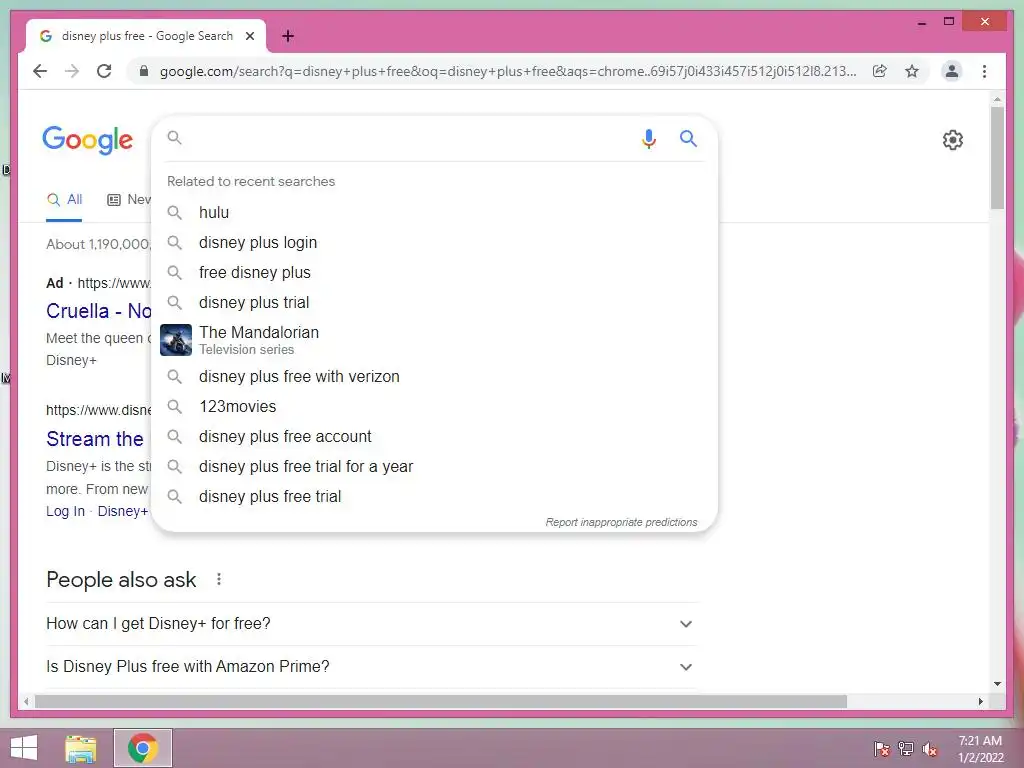Pick disney plus free trial for a year
Image resolution: width=1024 pixels, height=768 pixels.
[434, 466]
